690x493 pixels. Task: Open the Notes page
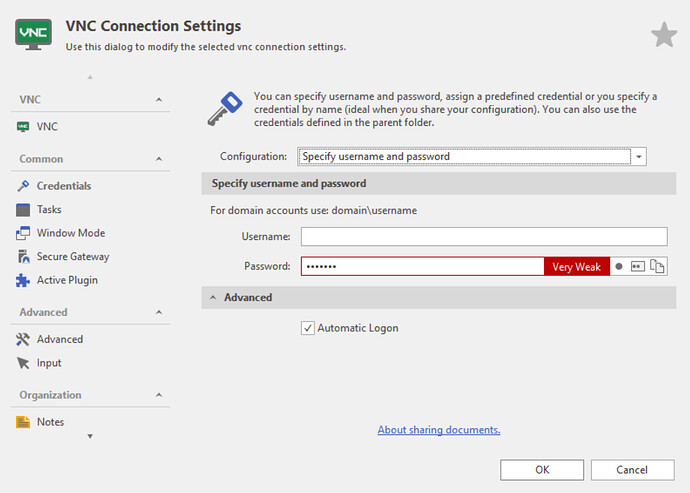point(50,422)
